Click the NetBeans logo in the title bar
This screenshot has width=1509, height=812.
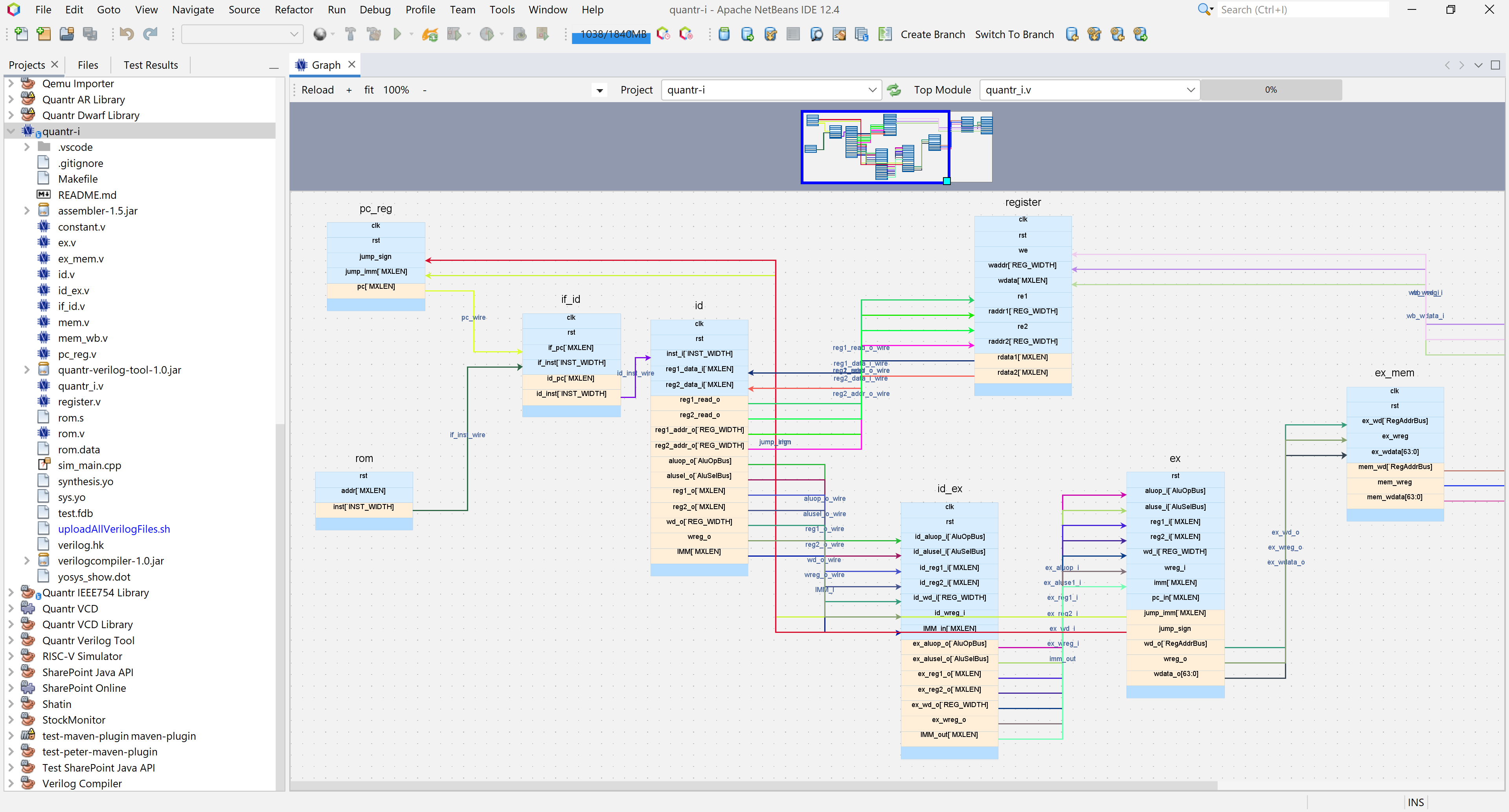[x=13, y=9]
